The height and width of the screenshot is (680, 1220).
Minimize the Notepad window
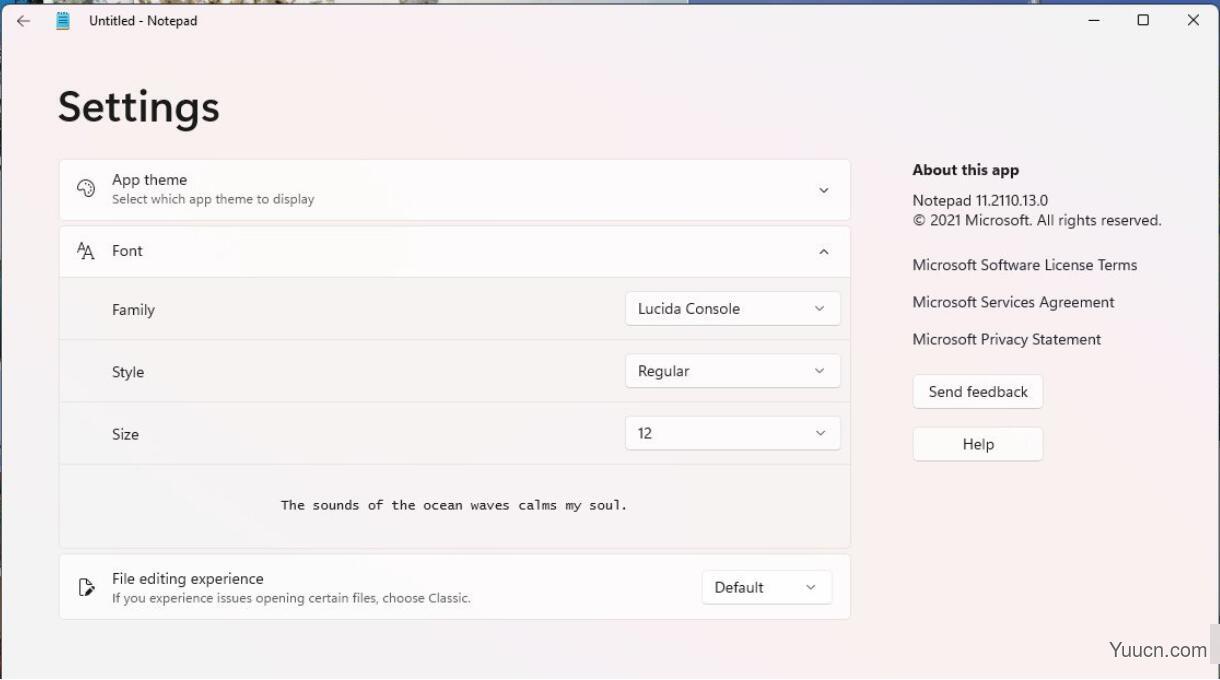tap(1094, 20)
